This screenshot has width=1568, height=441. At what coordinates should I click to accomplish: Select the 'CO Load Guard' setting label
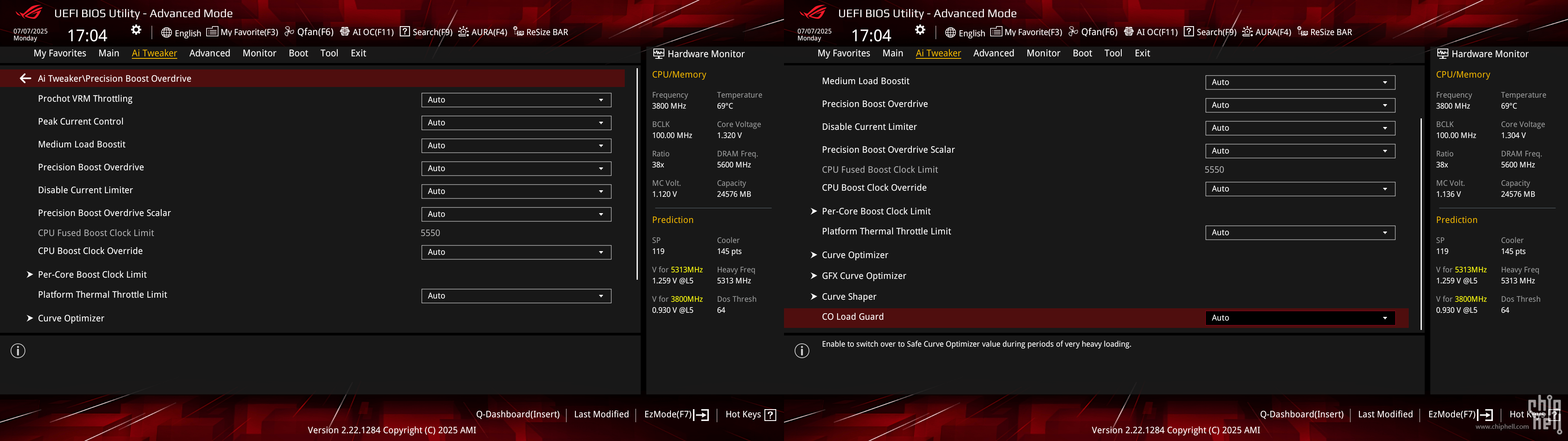[x=853, y=317]
